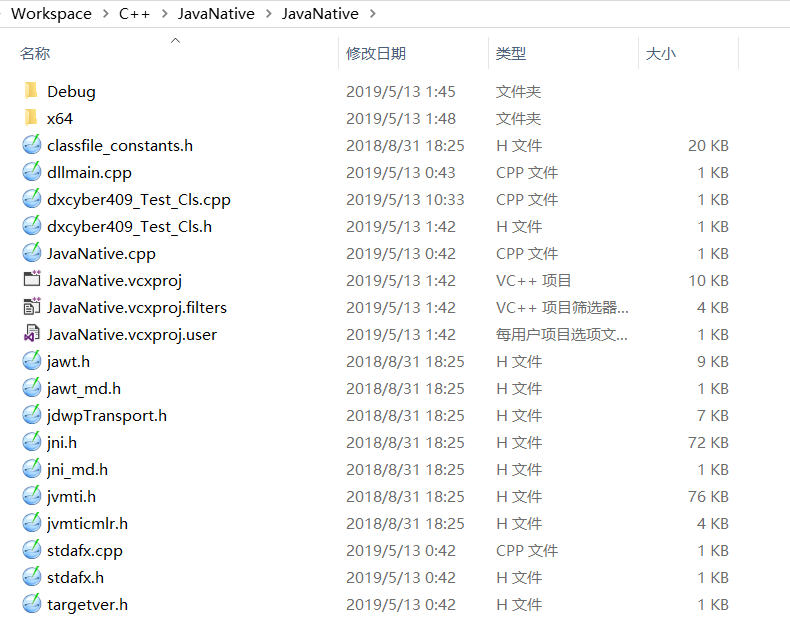The image size is (790, 643).
Task: Select classfile_constants.h file icon
Action: (x=32, y=145)
